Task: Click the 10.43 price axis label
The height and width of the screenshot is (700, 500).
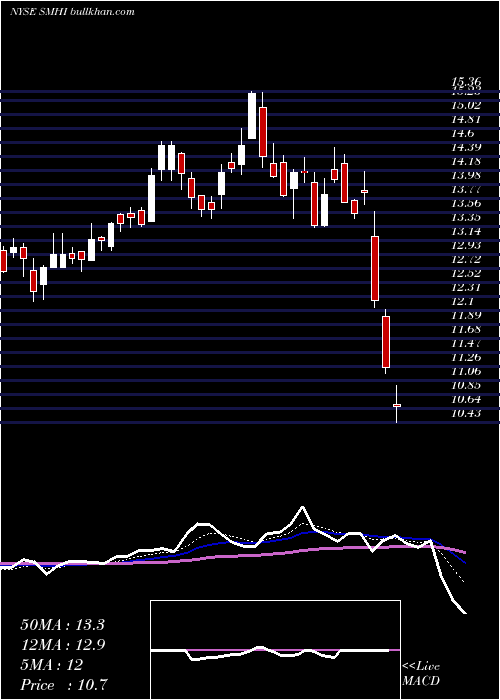Action: (x=466, y=413)
